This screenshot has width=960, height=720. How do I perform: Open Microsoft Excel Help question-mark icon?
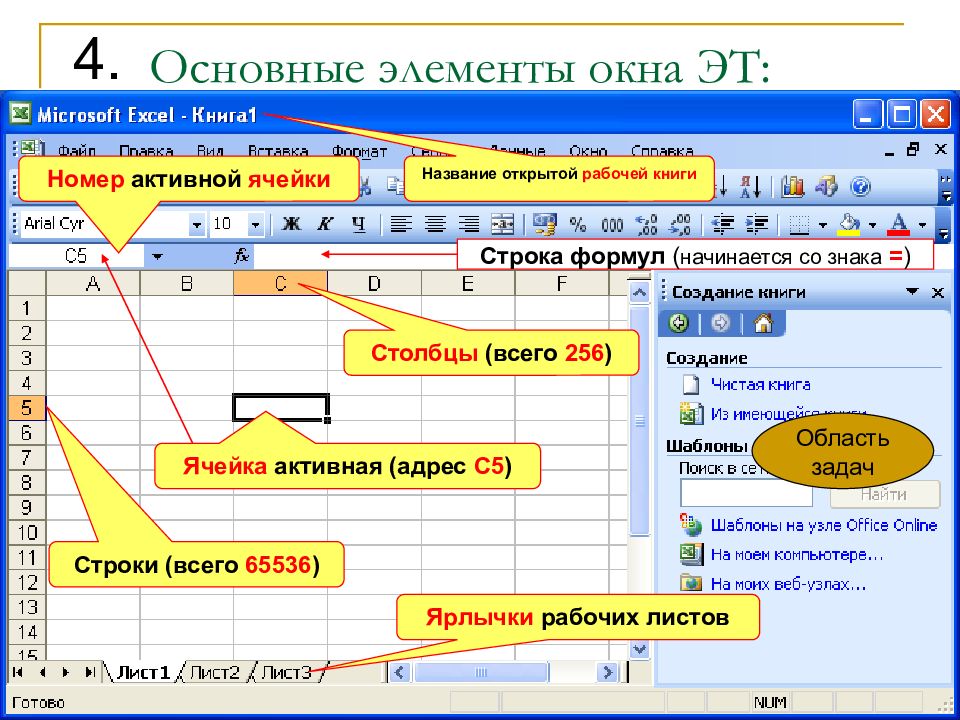[x=860, y=186]
